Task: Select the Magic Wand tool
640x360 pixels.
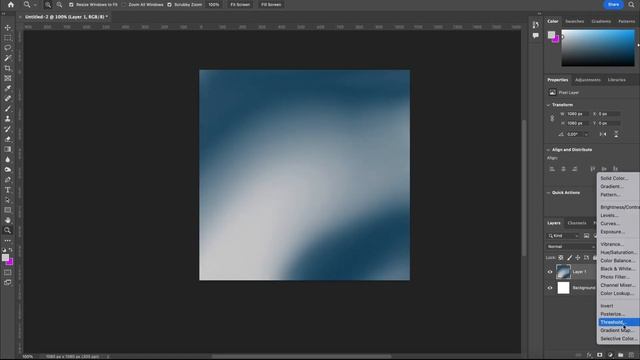Action: pos(8,58)
